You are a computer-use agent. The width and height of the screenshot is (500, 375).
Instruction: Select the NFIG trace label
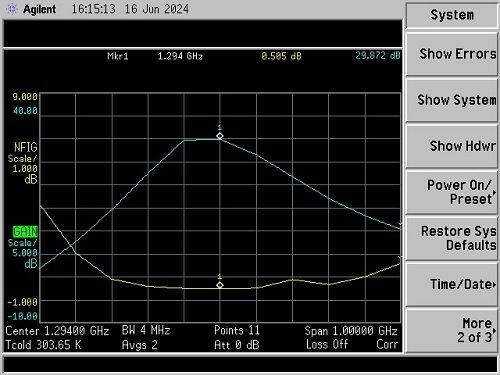tap(25, 147)
